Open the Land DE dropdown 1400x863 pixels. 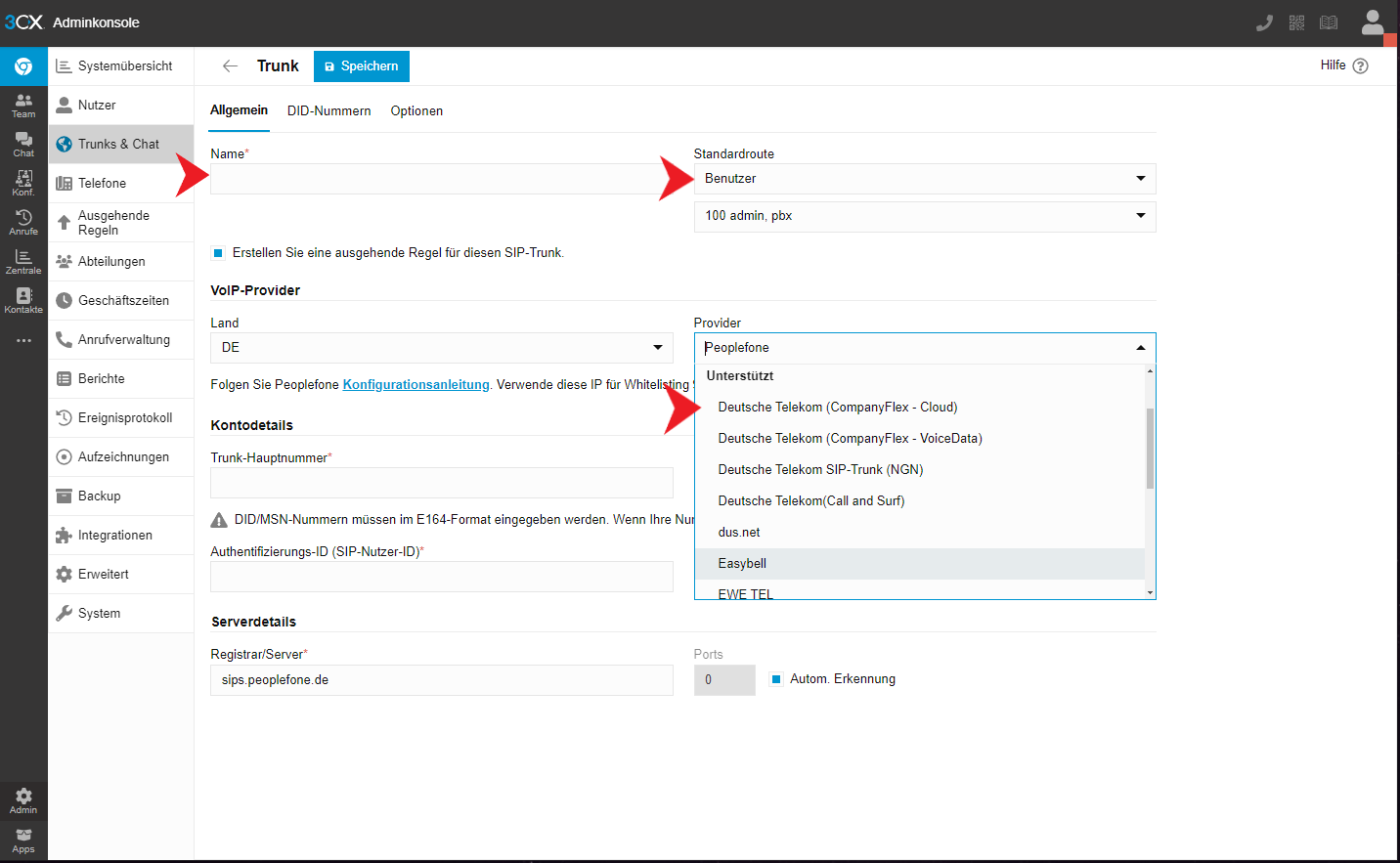[x=442, y=347]
